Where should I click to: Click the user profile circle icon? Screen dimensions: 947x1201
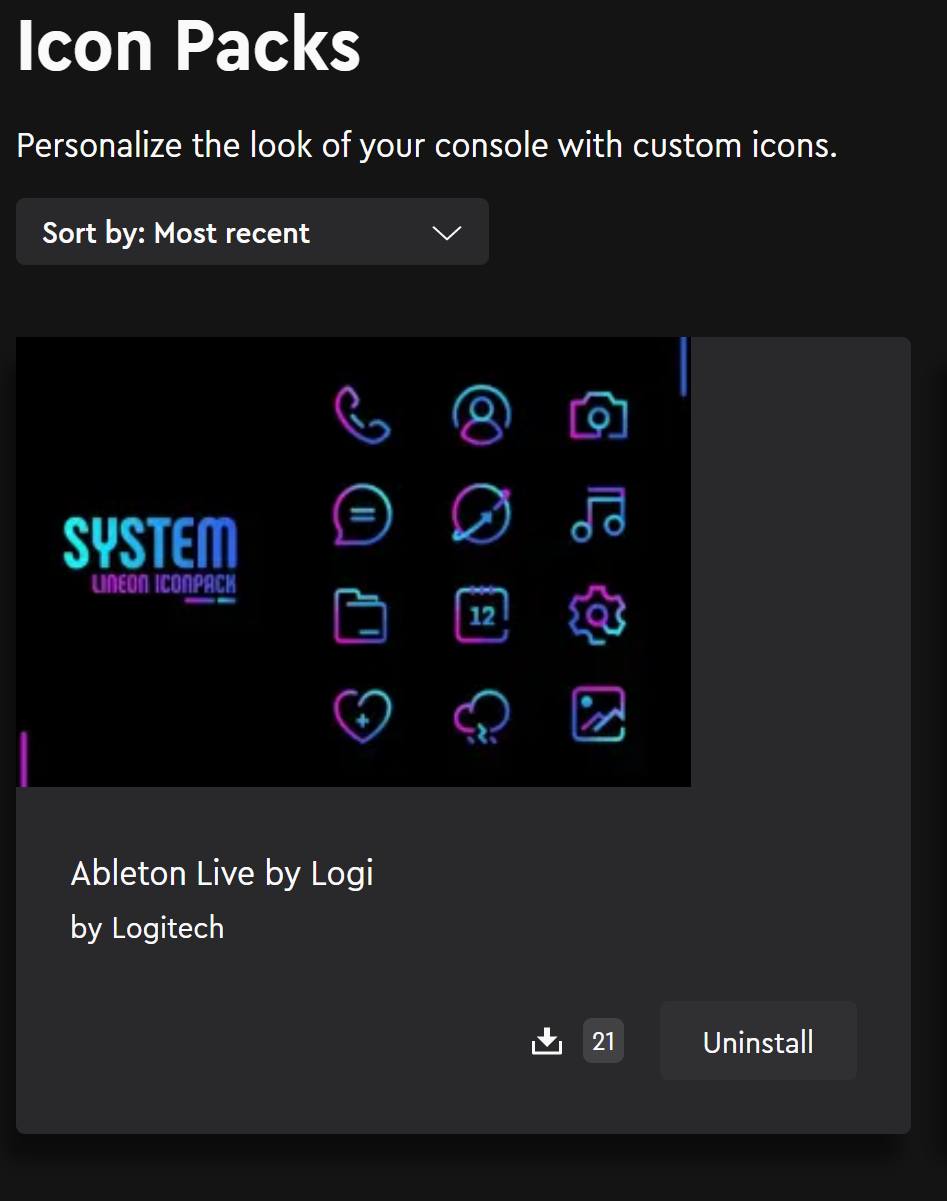481,415
